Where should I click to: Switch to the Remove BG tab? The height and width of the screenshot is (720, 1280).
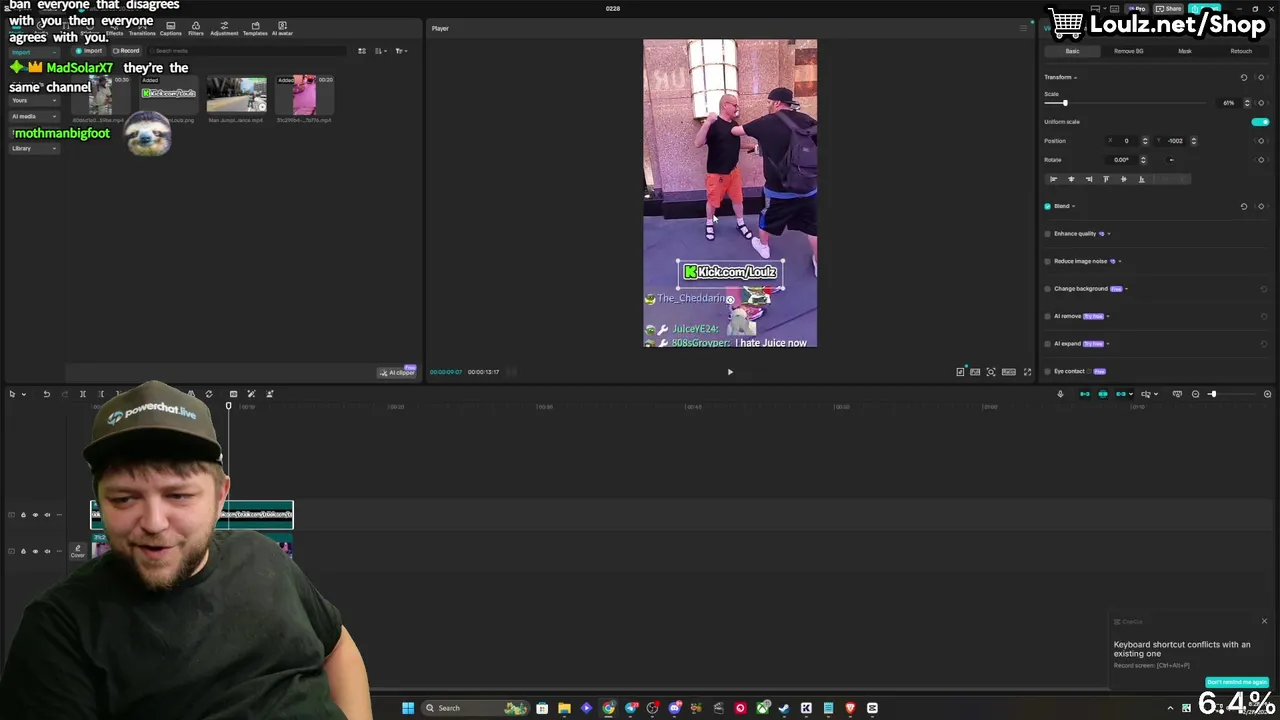[1129, 51]
